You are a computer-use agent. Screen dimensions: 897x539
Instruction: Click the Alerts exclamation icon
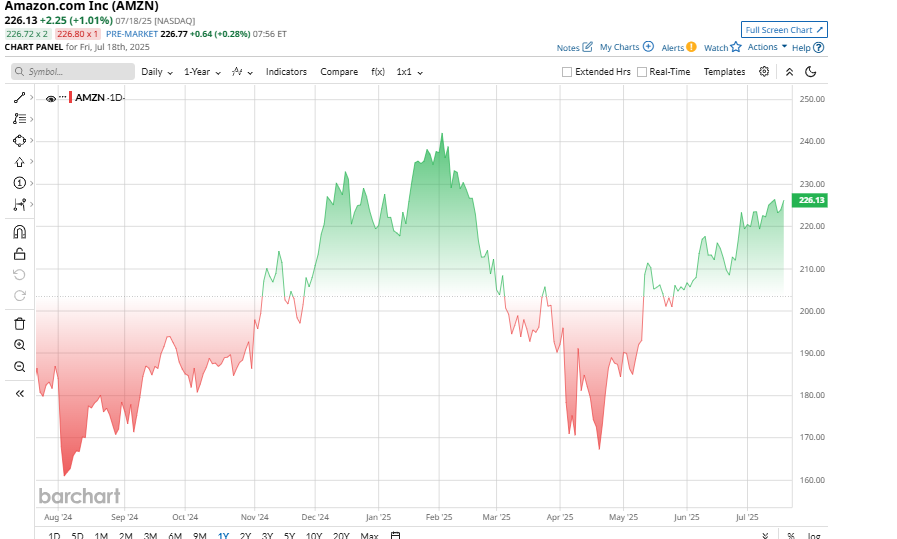click(x=692, y=47)
